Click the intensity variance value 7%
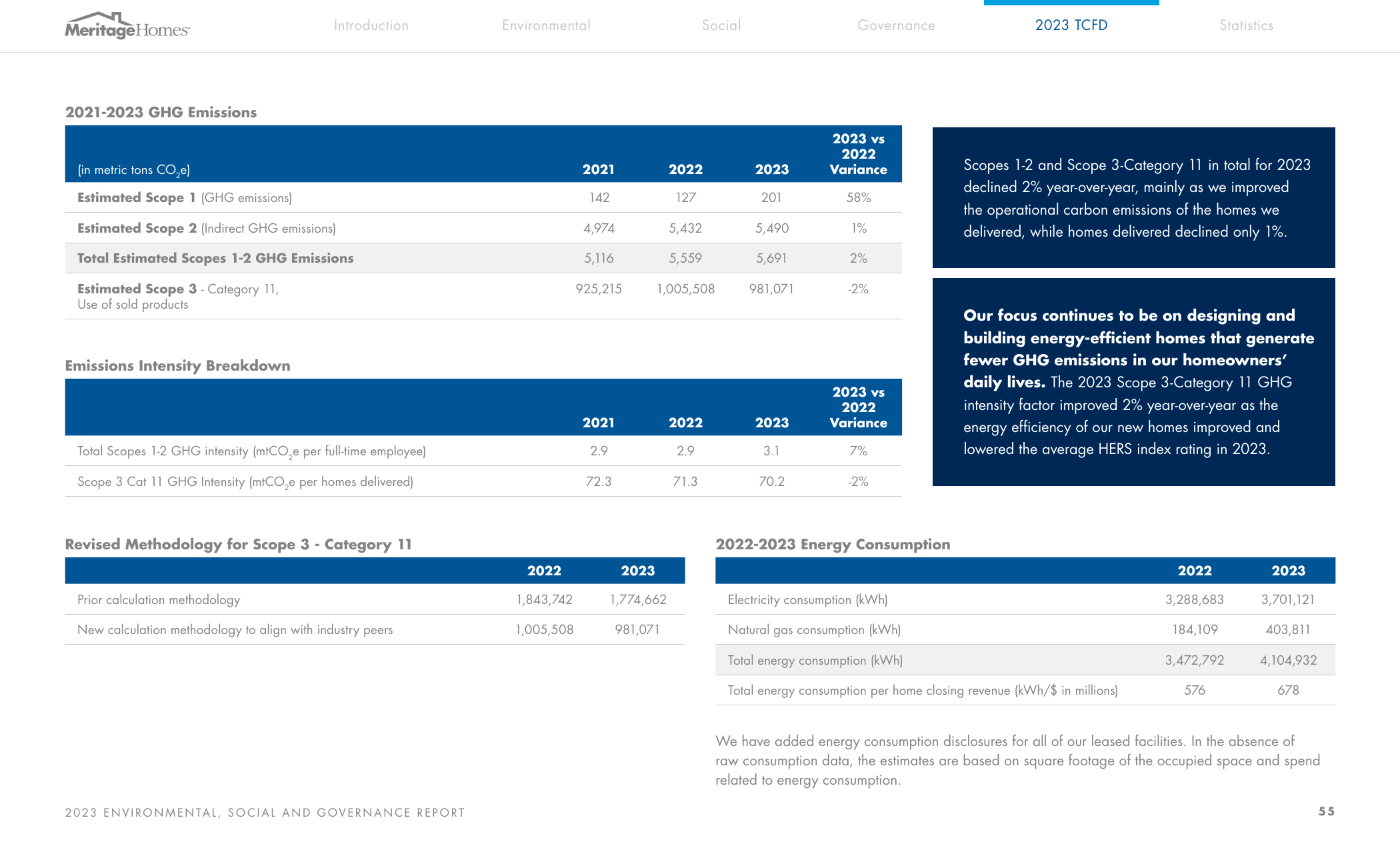This screenshot has height=850, width=1400. tap(859, 451)
